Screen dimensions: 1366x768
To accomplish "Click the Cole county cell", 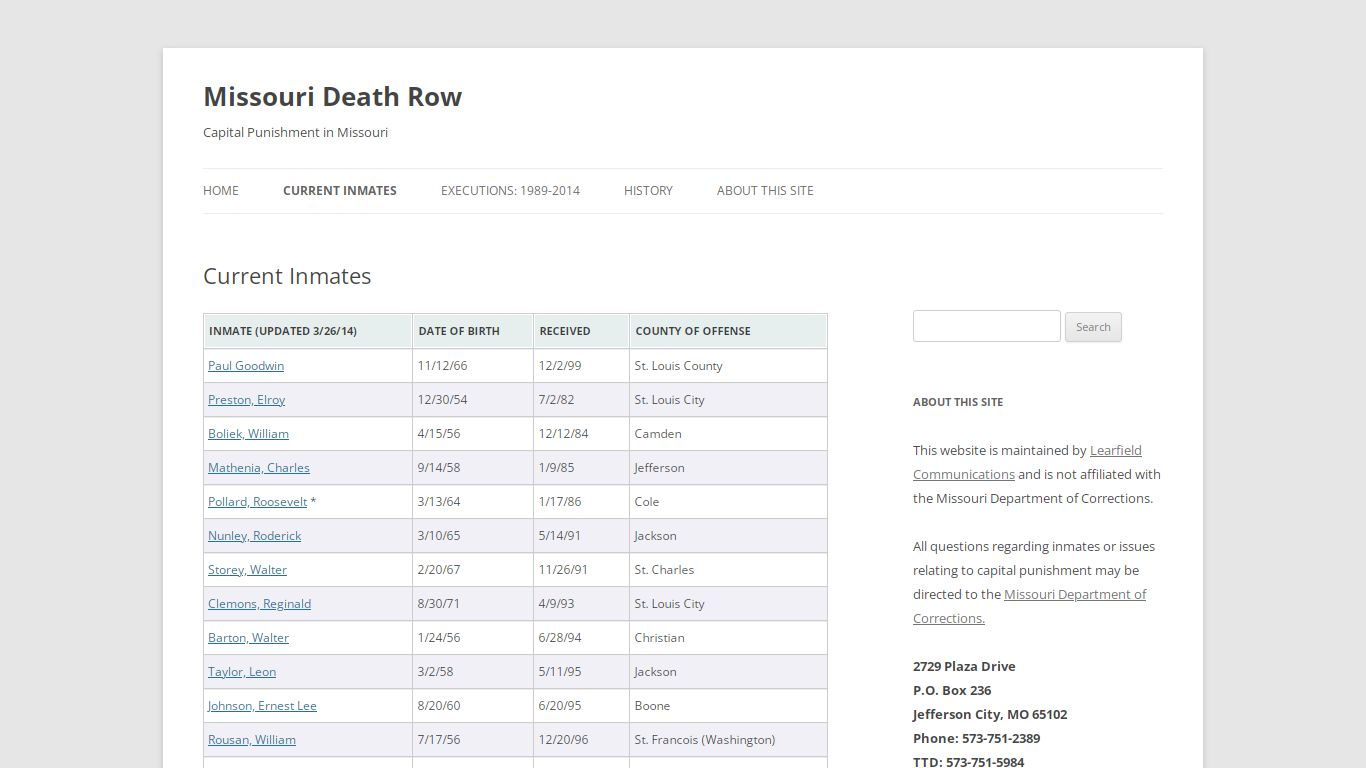I will 728,502.
